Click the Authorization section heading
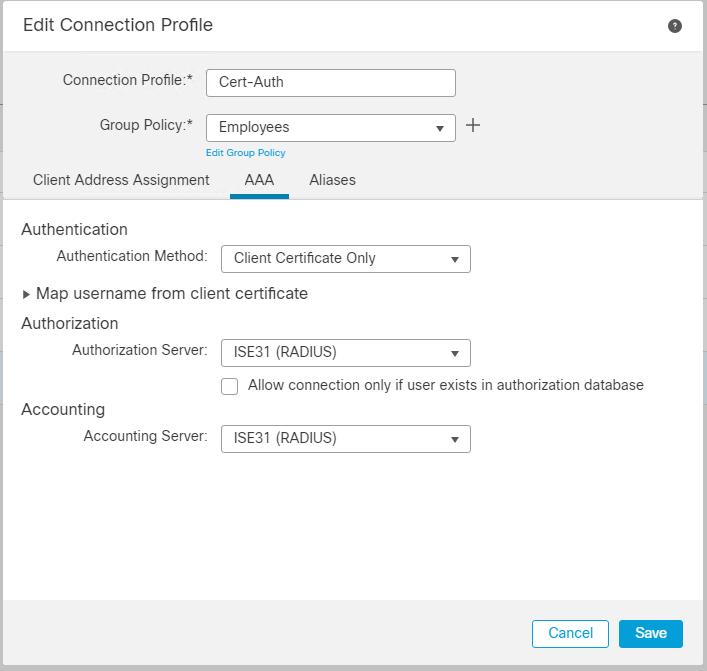 [x=70, y=324]
